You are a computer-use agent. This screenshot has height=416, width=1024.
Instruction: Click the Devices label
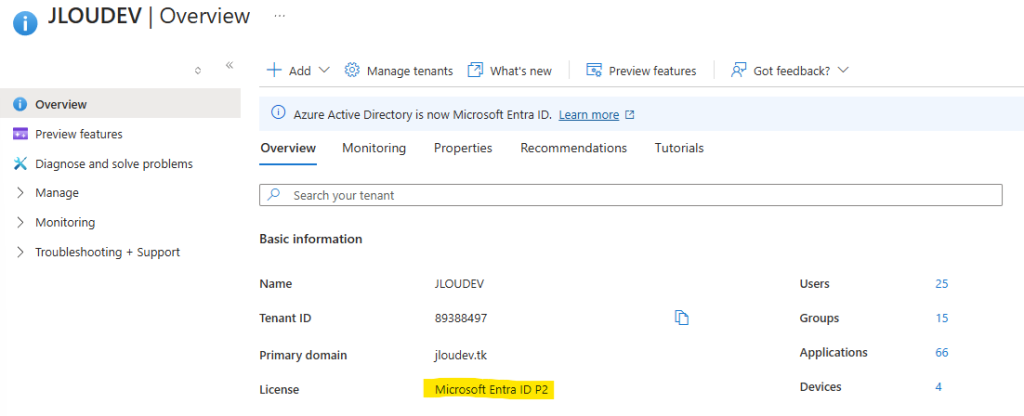pos(821,387)
